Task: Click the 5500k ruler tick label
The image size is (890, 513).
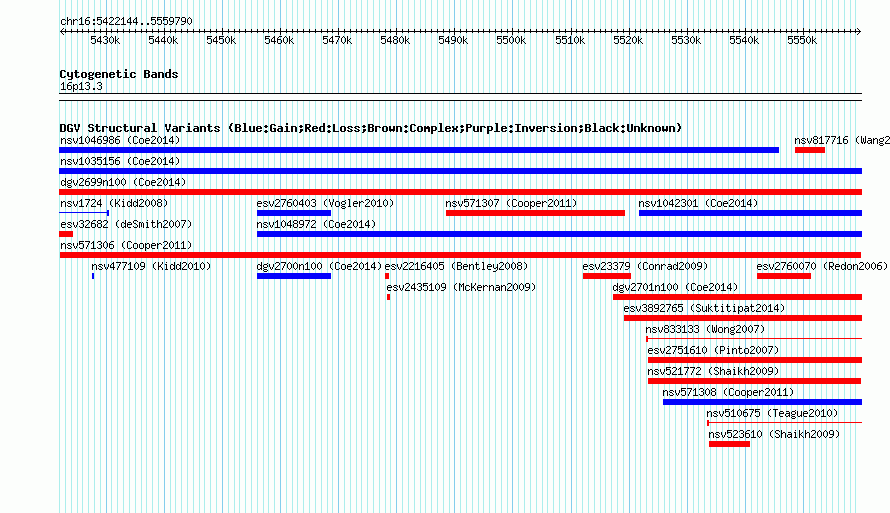Action: (511, 40)
